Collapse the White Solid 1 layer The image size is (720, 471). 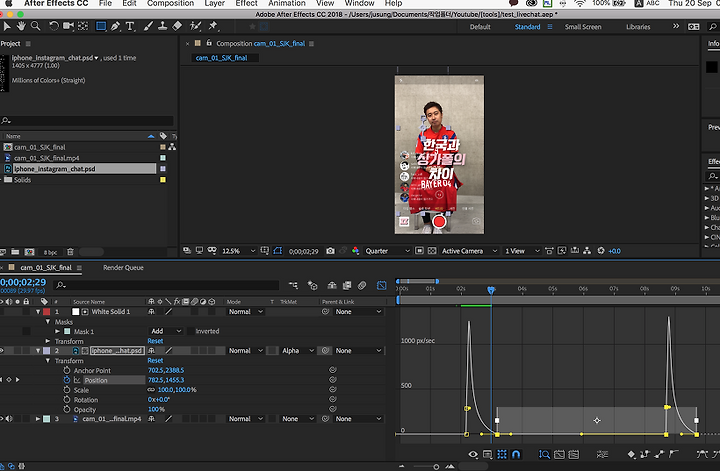pyautogui.click(x=38, y=312)
